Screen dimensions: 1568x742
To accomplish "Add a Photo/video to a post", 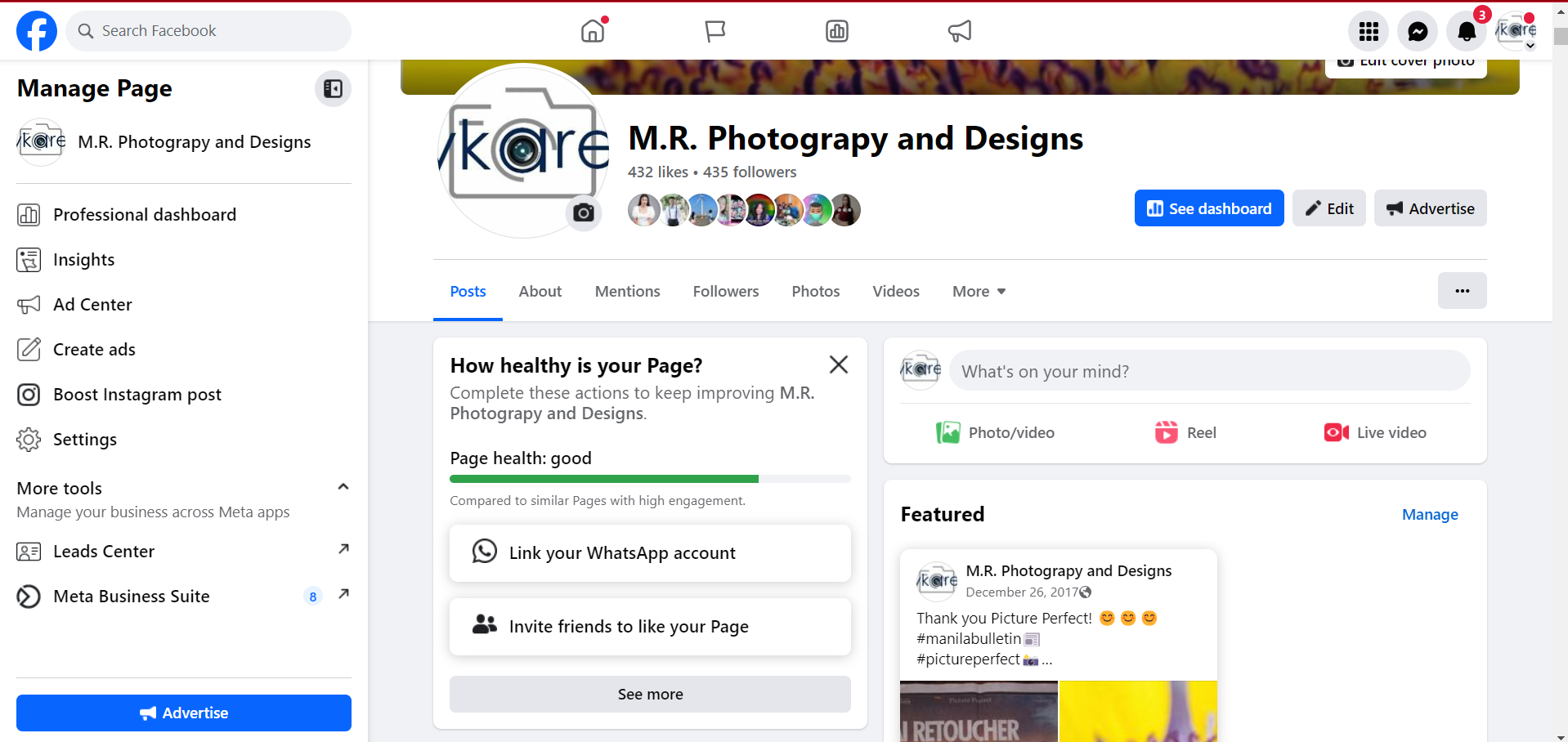I will (996, 433).
